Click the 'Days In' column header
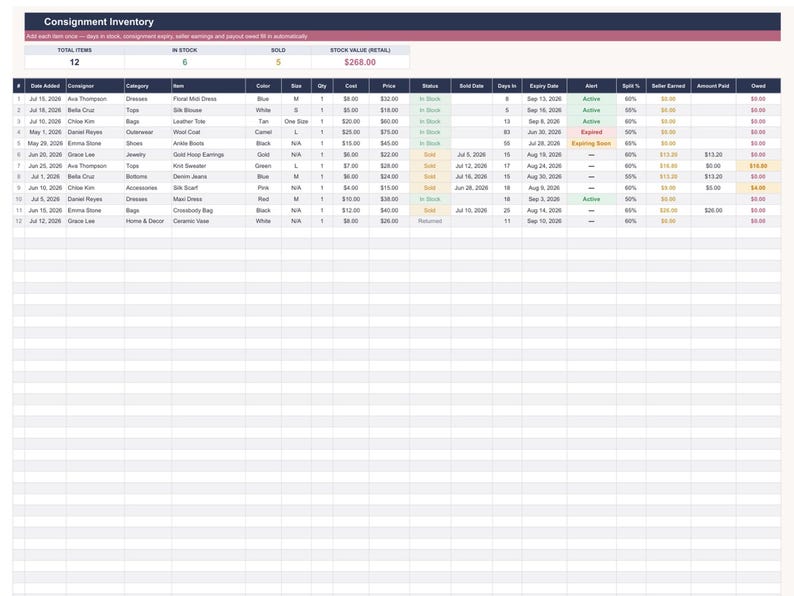Image resolution: width=794 pixels, height=596 pixels. click(507, 86)
